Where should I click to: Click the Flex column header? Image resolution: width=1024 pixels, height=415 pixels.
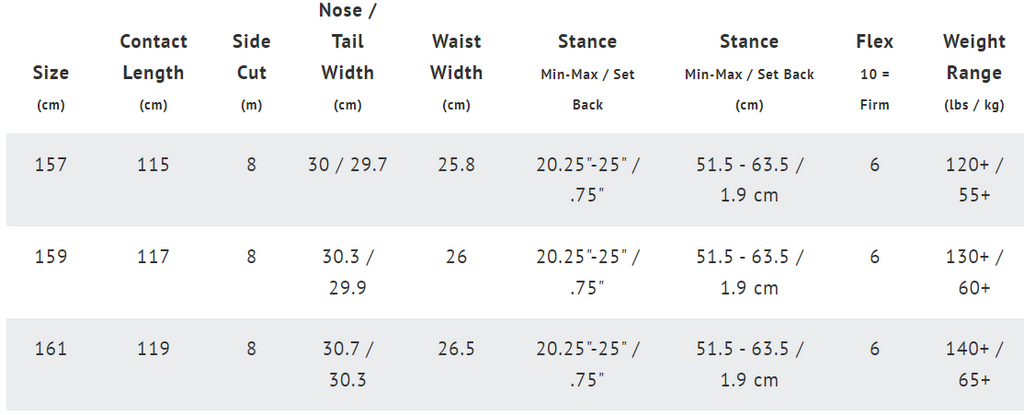(874, 72)
